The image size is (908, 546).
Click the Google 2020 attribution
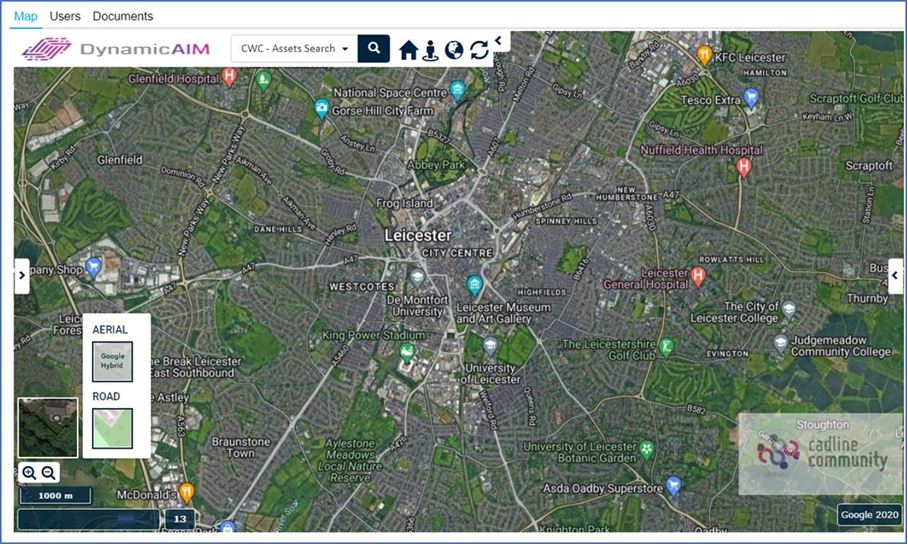[x=869, y=514]
